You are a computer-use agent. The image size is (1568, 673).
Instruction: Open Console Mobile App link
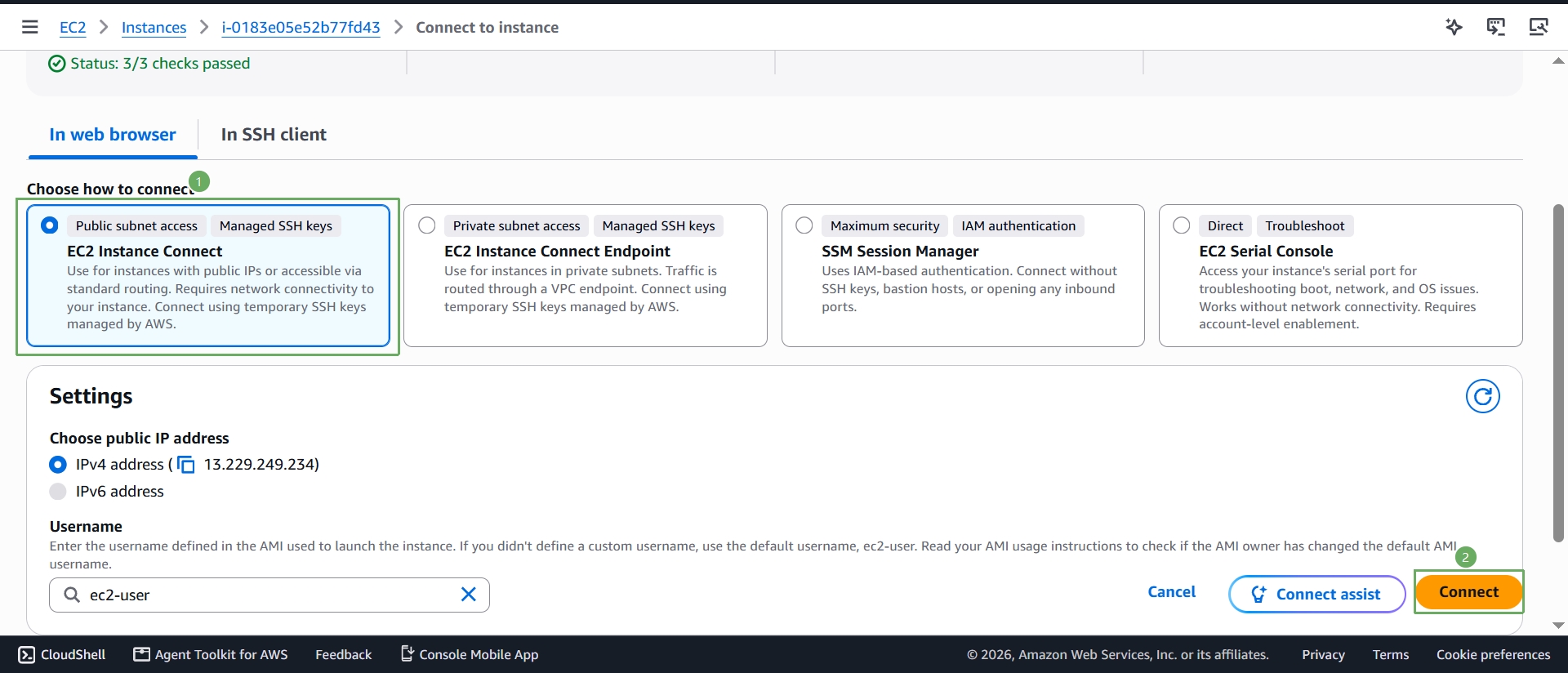click(x=470, y=654)
